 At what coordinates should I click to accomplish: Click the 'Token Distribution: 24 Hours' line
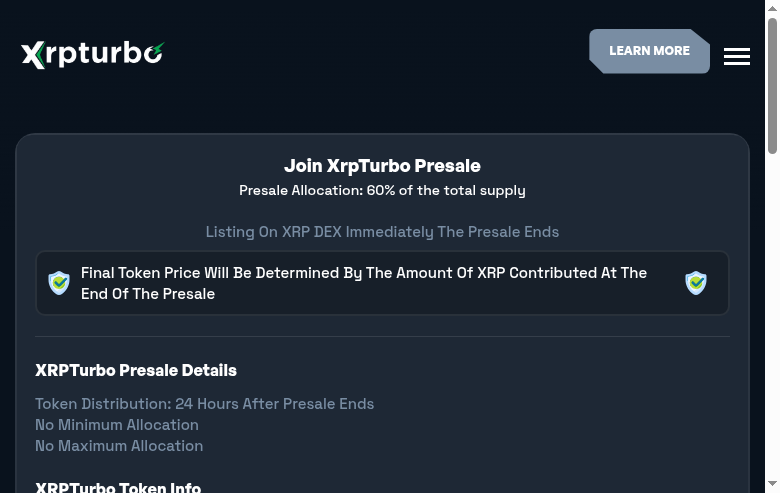(x=204, y=404)
